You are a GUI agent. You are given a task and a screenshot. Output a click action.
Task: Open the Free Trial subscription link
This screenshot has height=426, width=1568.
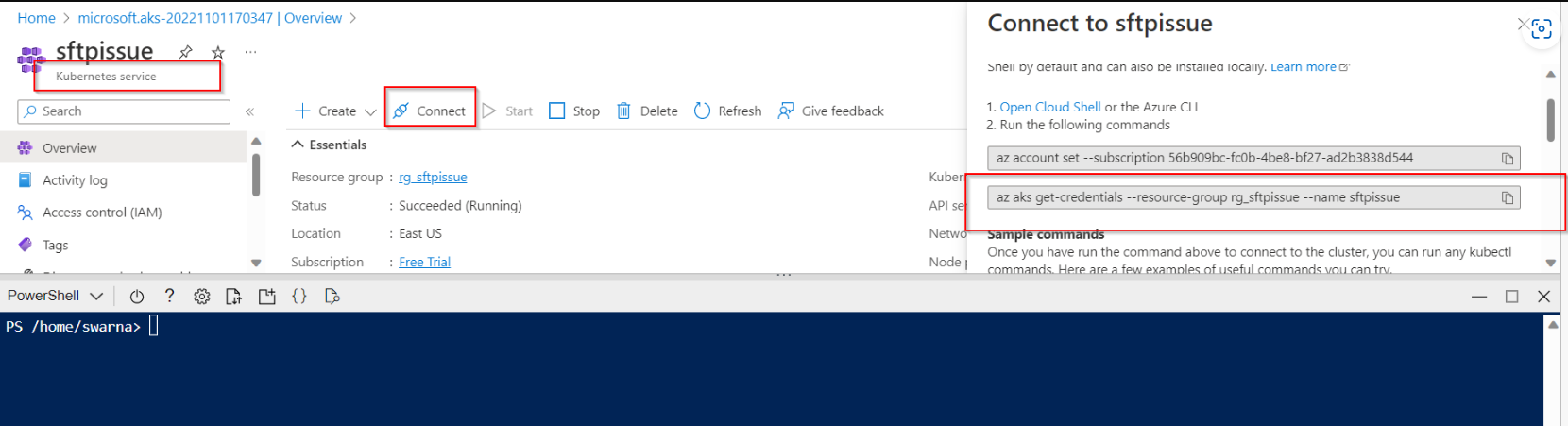[424, 262]
